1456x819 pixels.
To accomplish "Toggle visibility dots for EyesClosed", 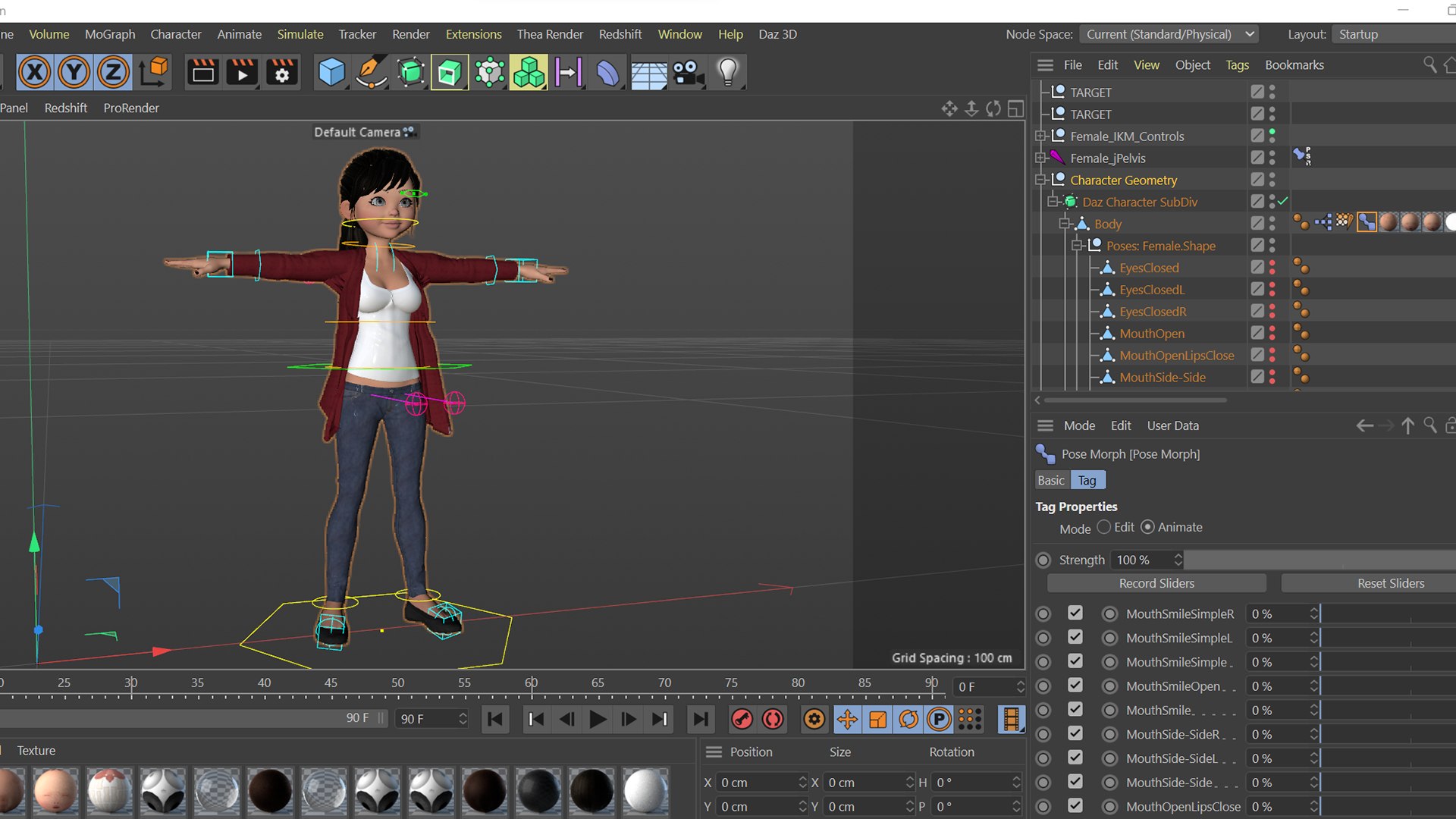I will [1272, 268].
